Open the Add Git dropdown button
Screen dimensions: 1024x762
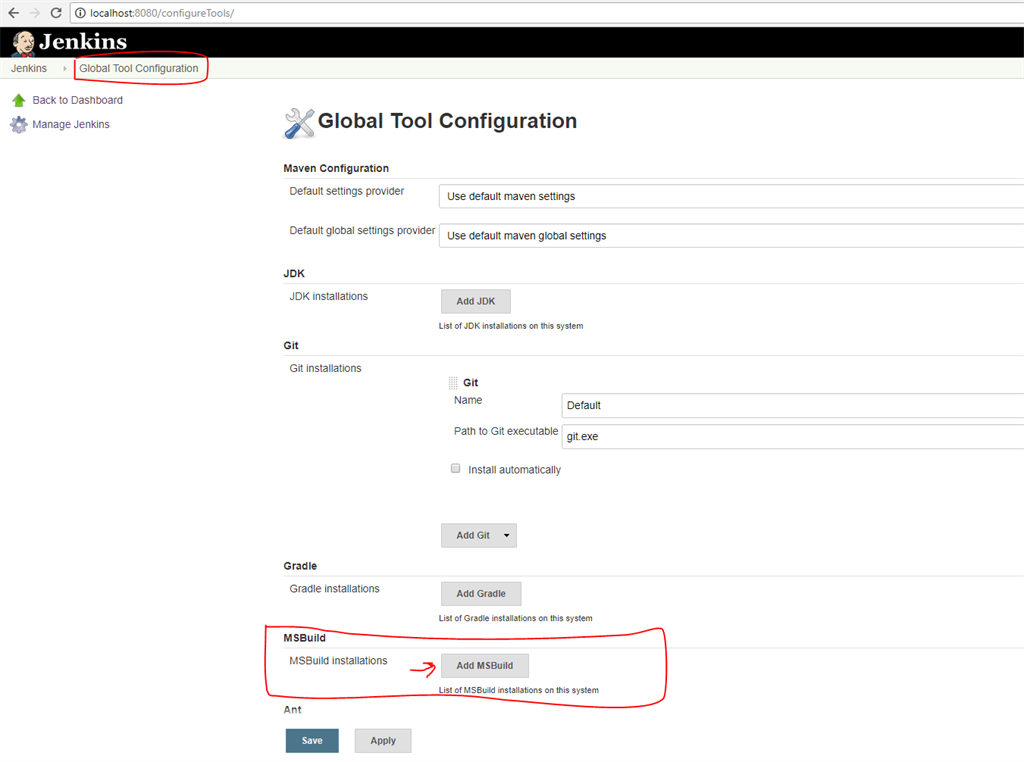(479, 535)
